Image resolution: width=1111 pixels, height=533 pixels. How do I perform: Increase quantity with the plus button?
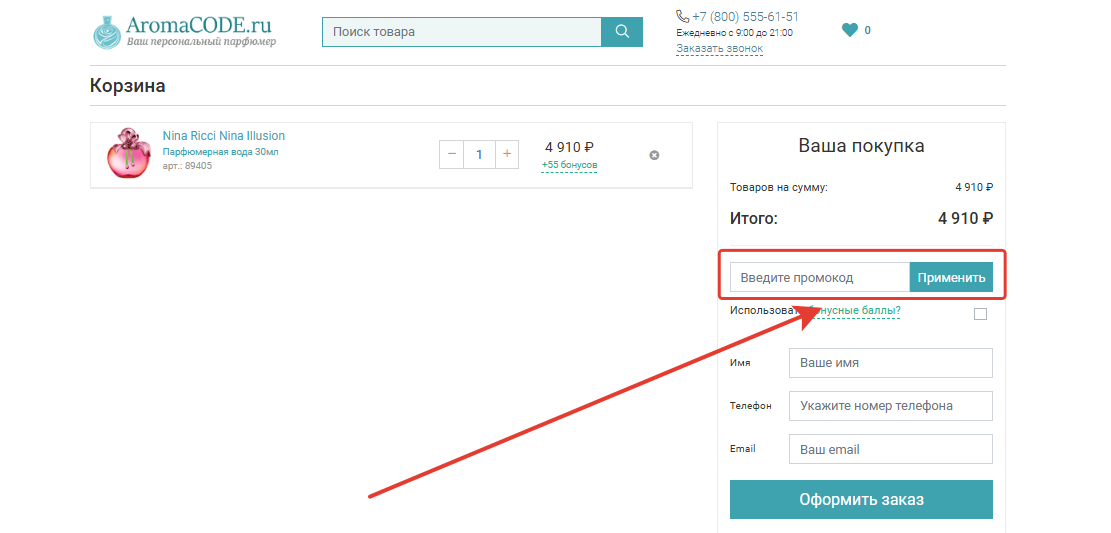click(x=507, y=154)
